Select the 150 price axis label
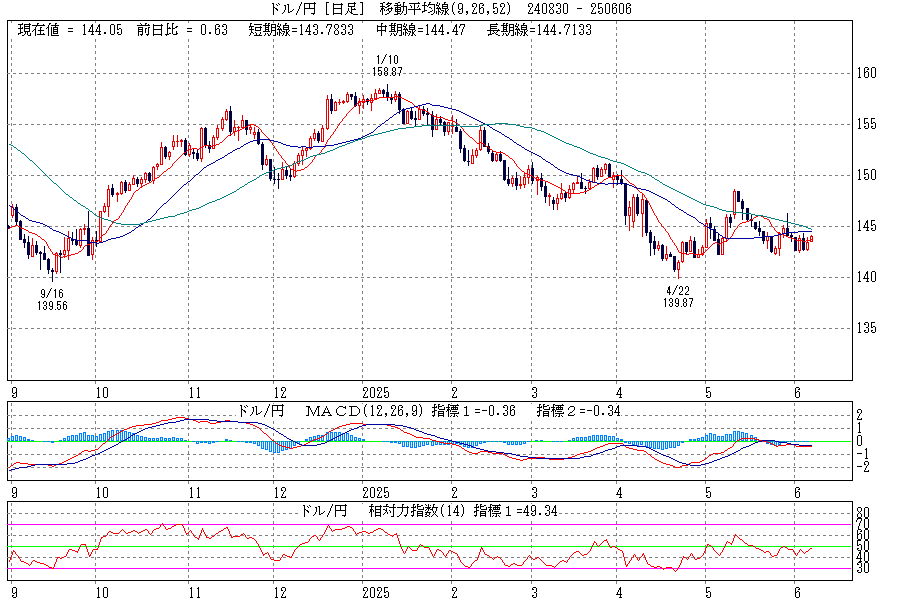 pyautogui.click(x=866, y=175)
